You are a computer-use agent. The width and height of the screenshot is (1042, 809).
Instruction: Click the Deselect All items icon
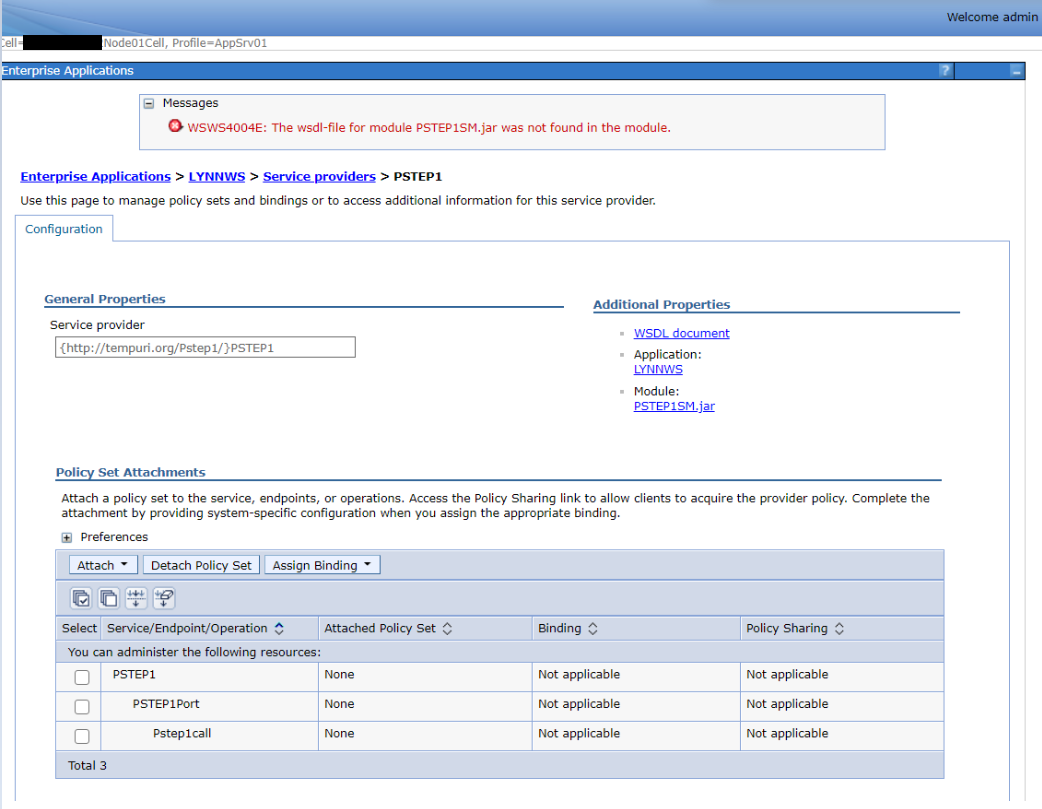tap(108, 598)
